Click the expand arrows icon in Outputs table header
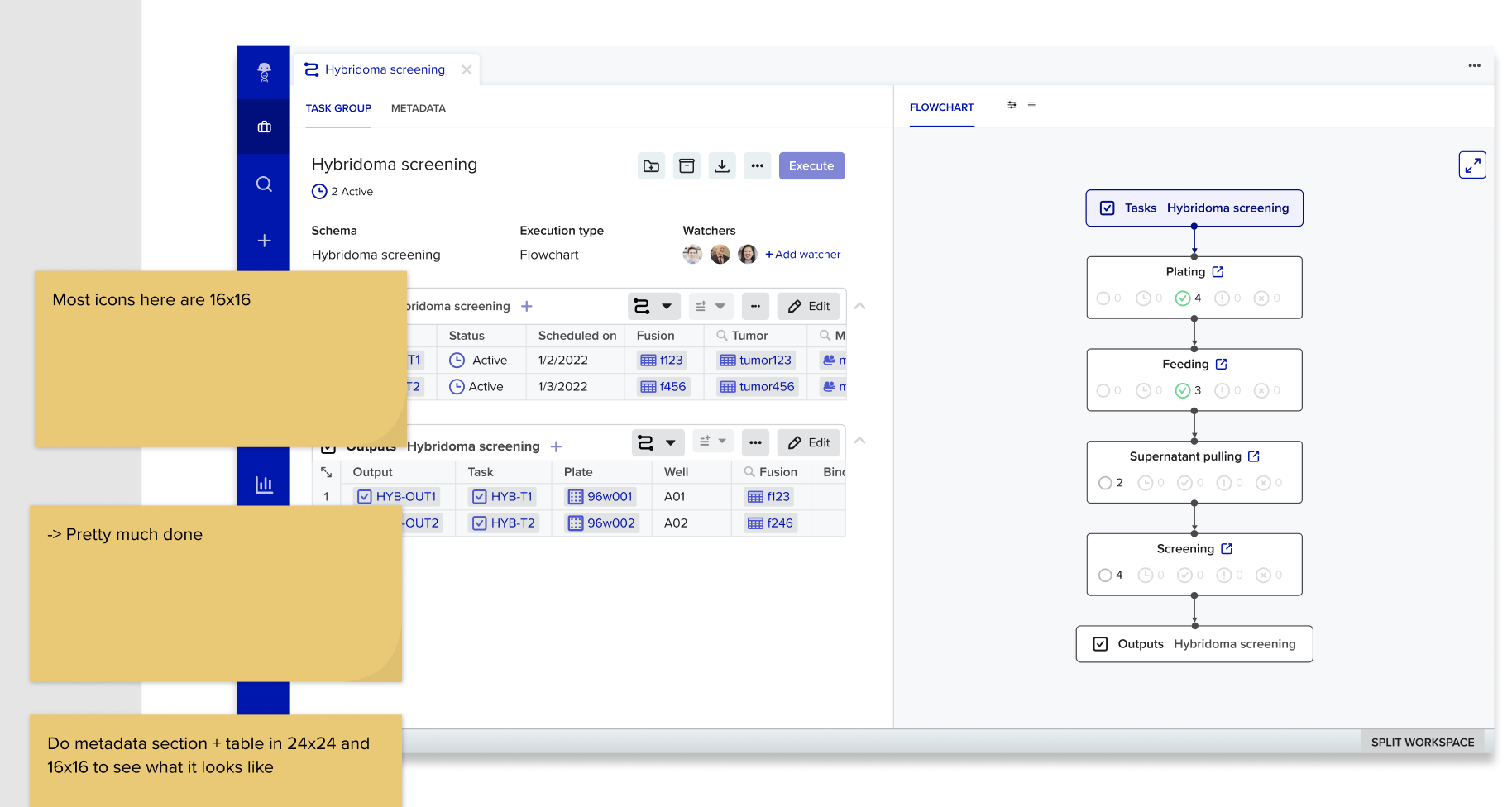The width and height of the screenshot is (1512, 807). tap(327, 472)
